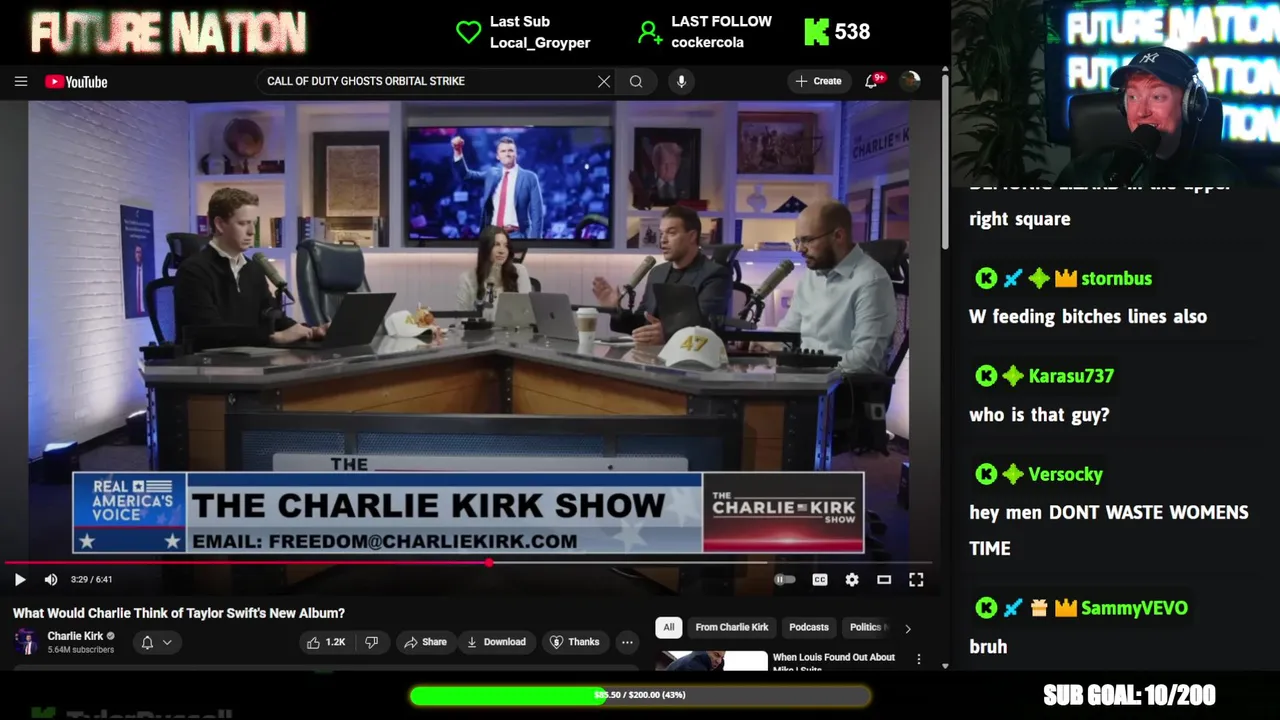Select the All filter chip
The image size is (1280, 720).
tap(669, 627)
